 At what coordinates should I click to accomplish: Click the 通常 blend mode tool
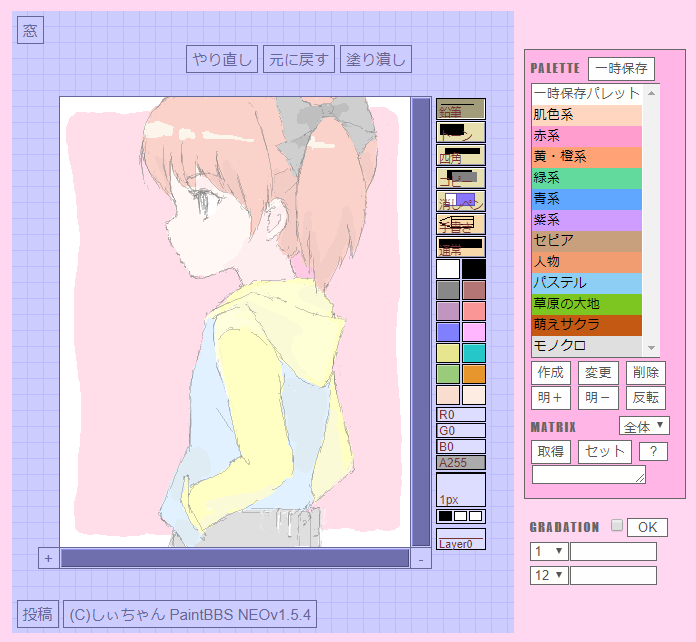coord(461,245)
